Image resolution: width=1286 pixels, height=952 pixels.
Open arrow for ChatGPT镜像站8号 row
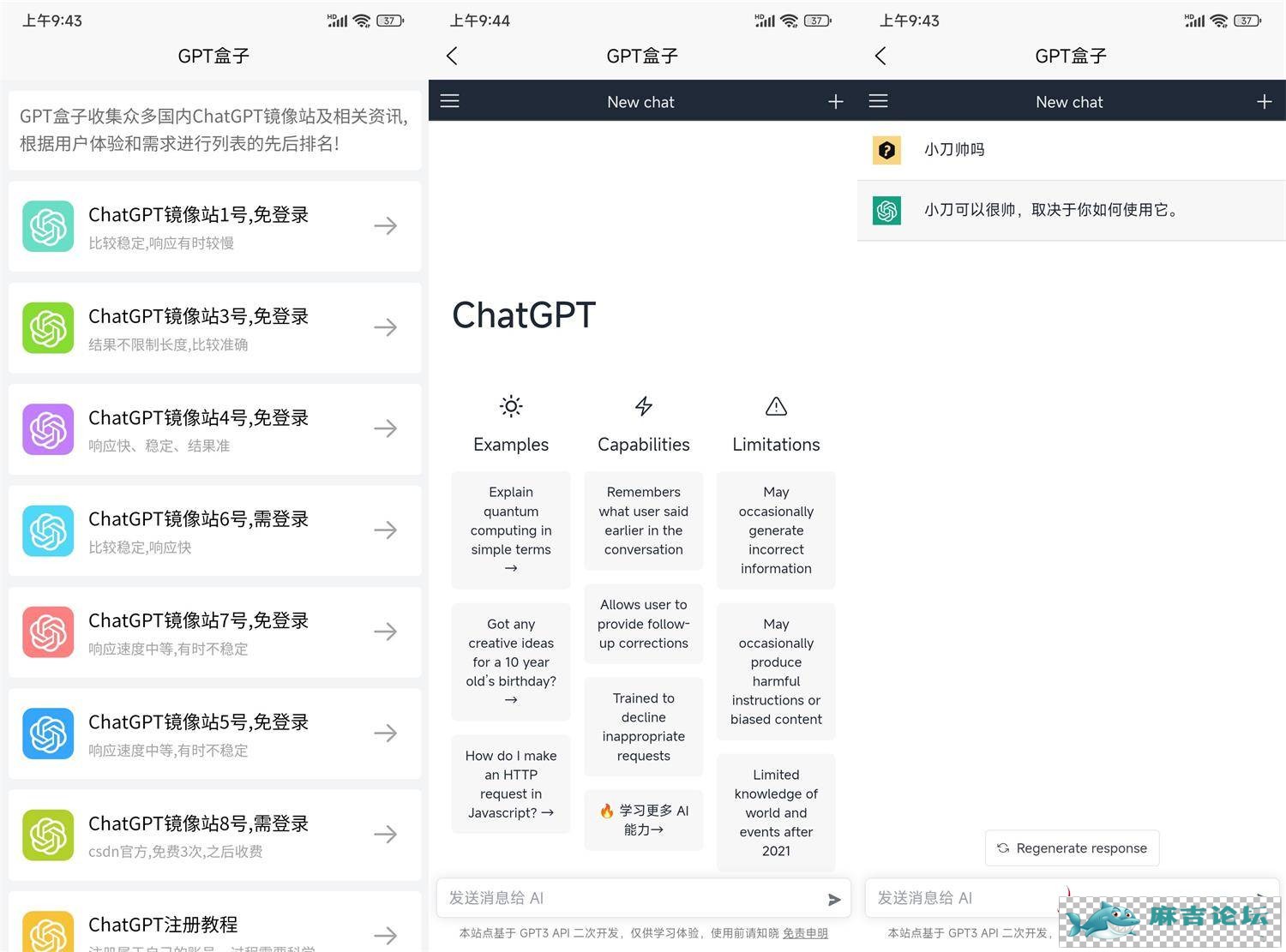386,834
